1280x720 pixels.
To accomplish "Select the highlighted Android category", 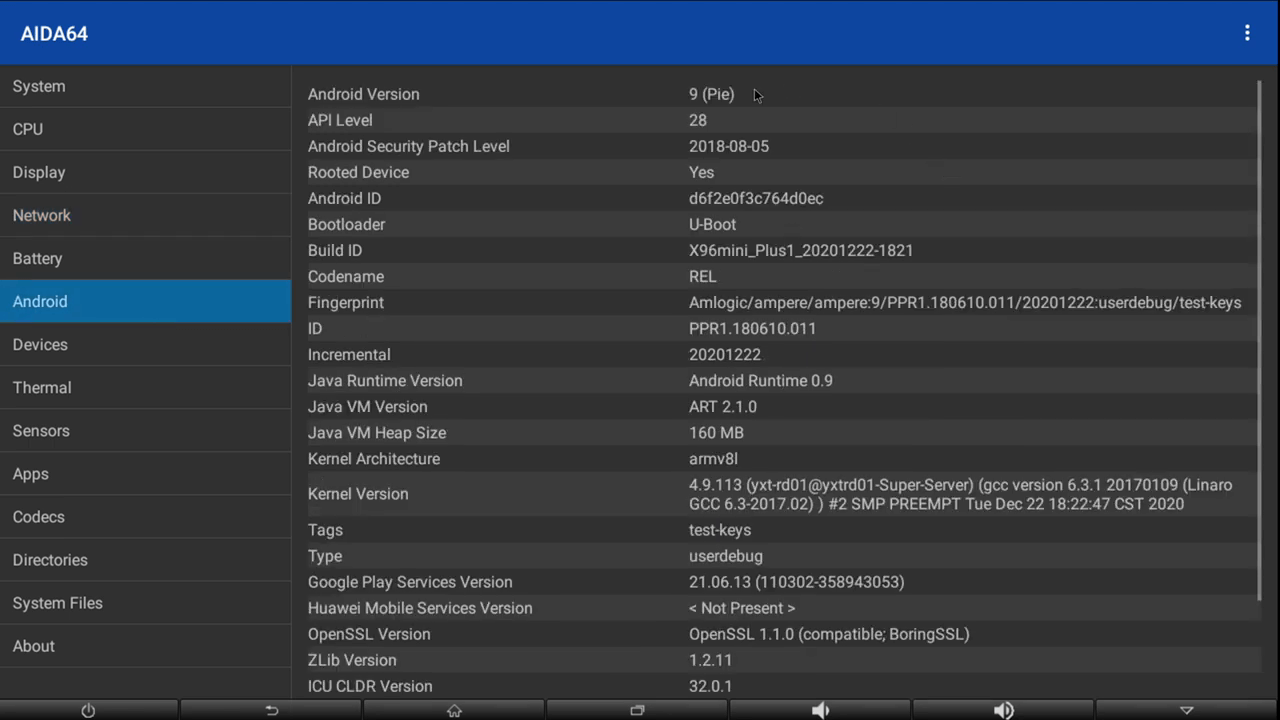I will [x=146, y=301].
